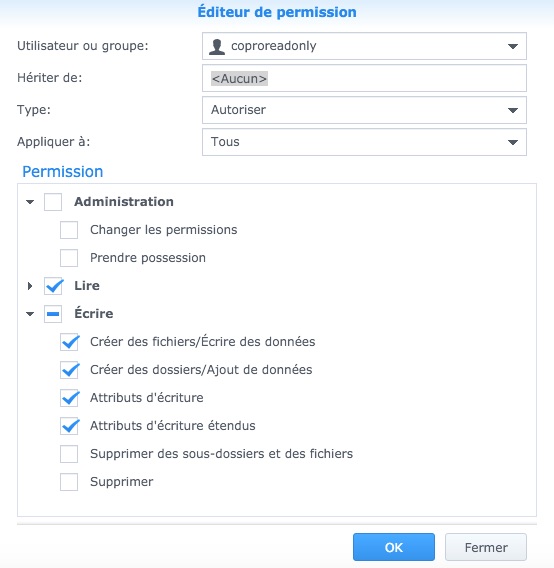This screenshot has height=568, width=554.
Task: Toggle the partially checked Écrire checkbox
Action: tap(53, 314)
